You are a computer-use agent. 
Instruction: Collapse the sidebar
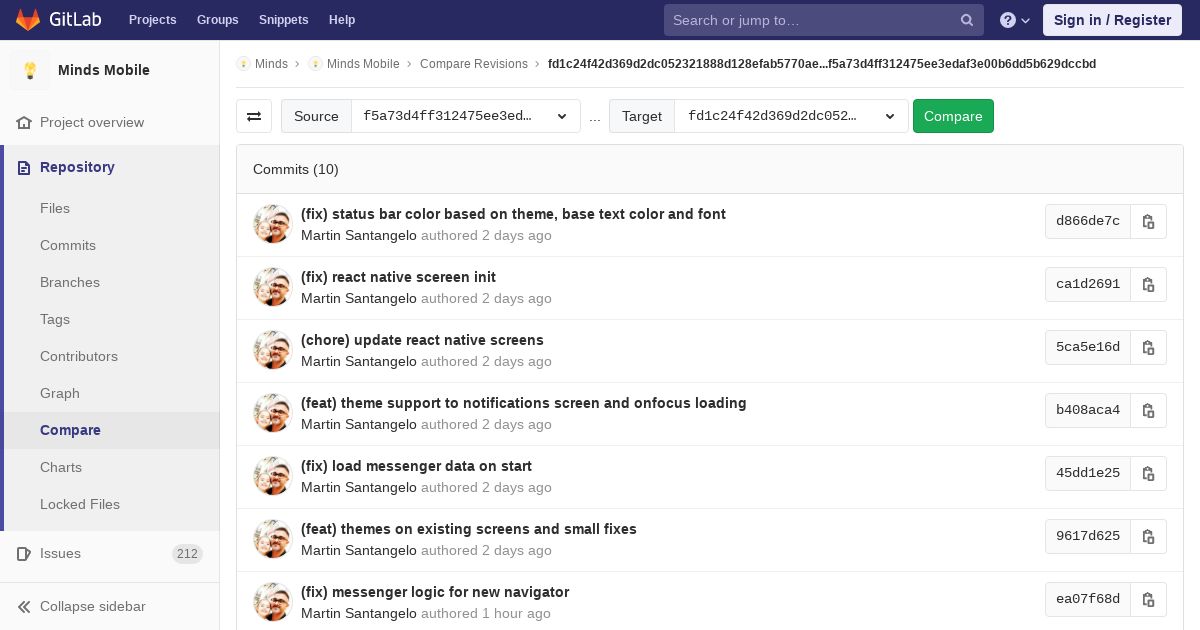click(x=92, y=606)
